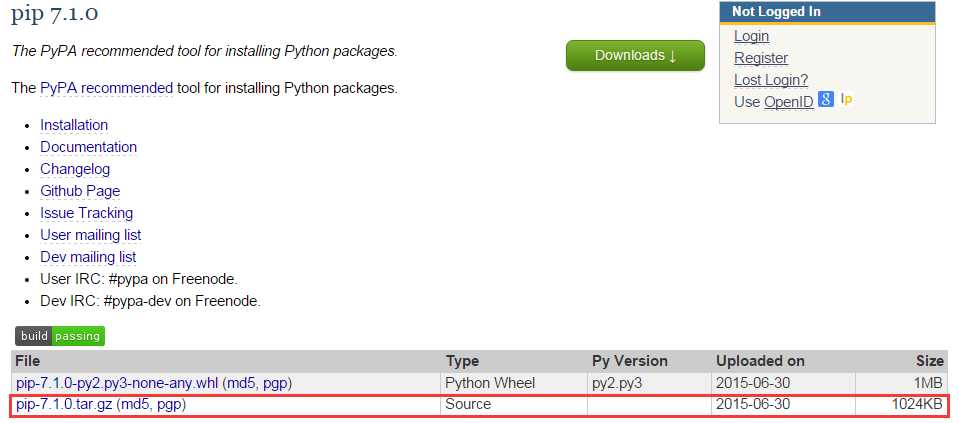The width and height of the screenshot is (959, 423).
Task: Open the Installation link
Action: click(74, 125)
